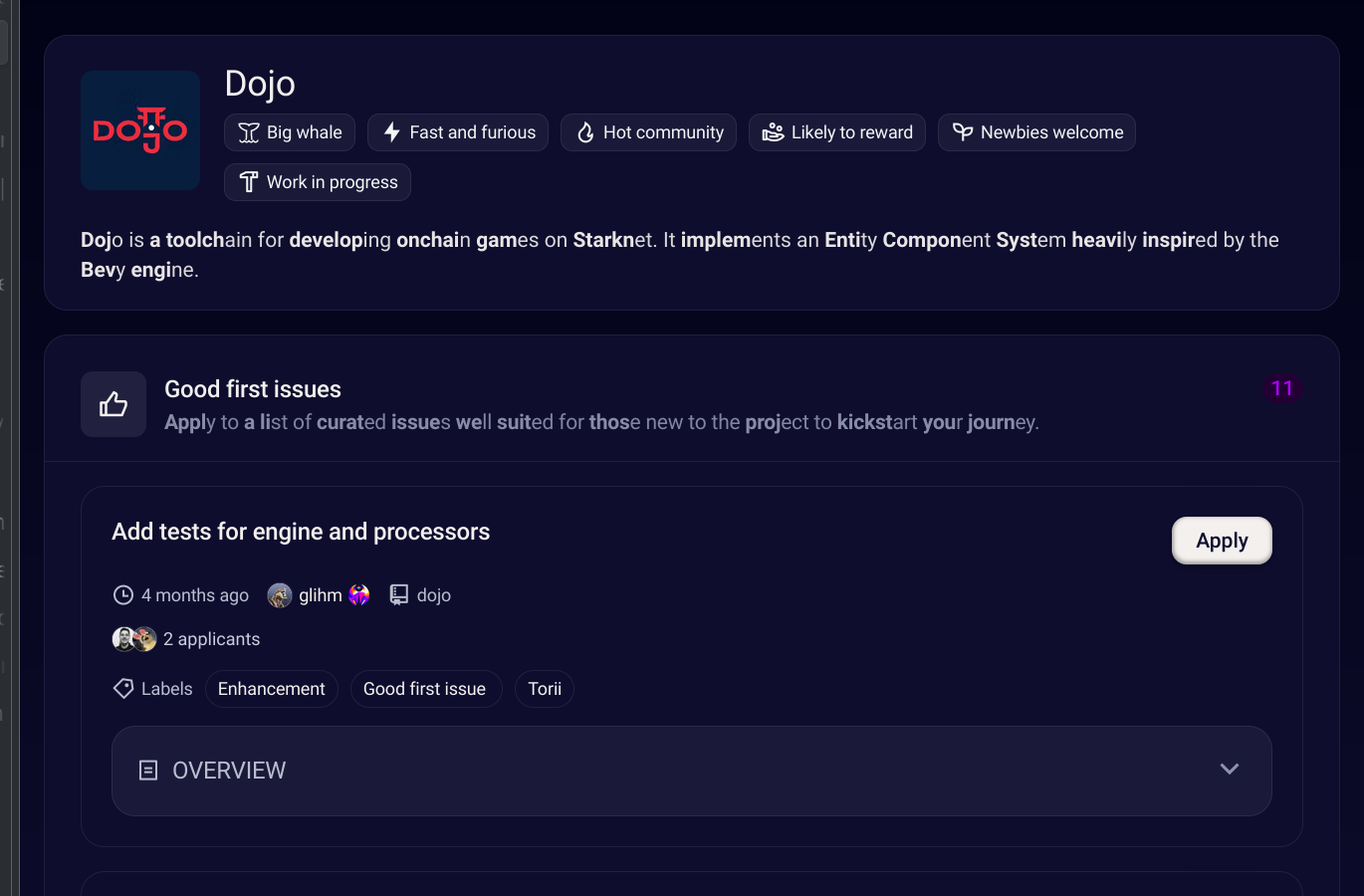
Task: Select the Work in progress badge
Action: (317, 182)
